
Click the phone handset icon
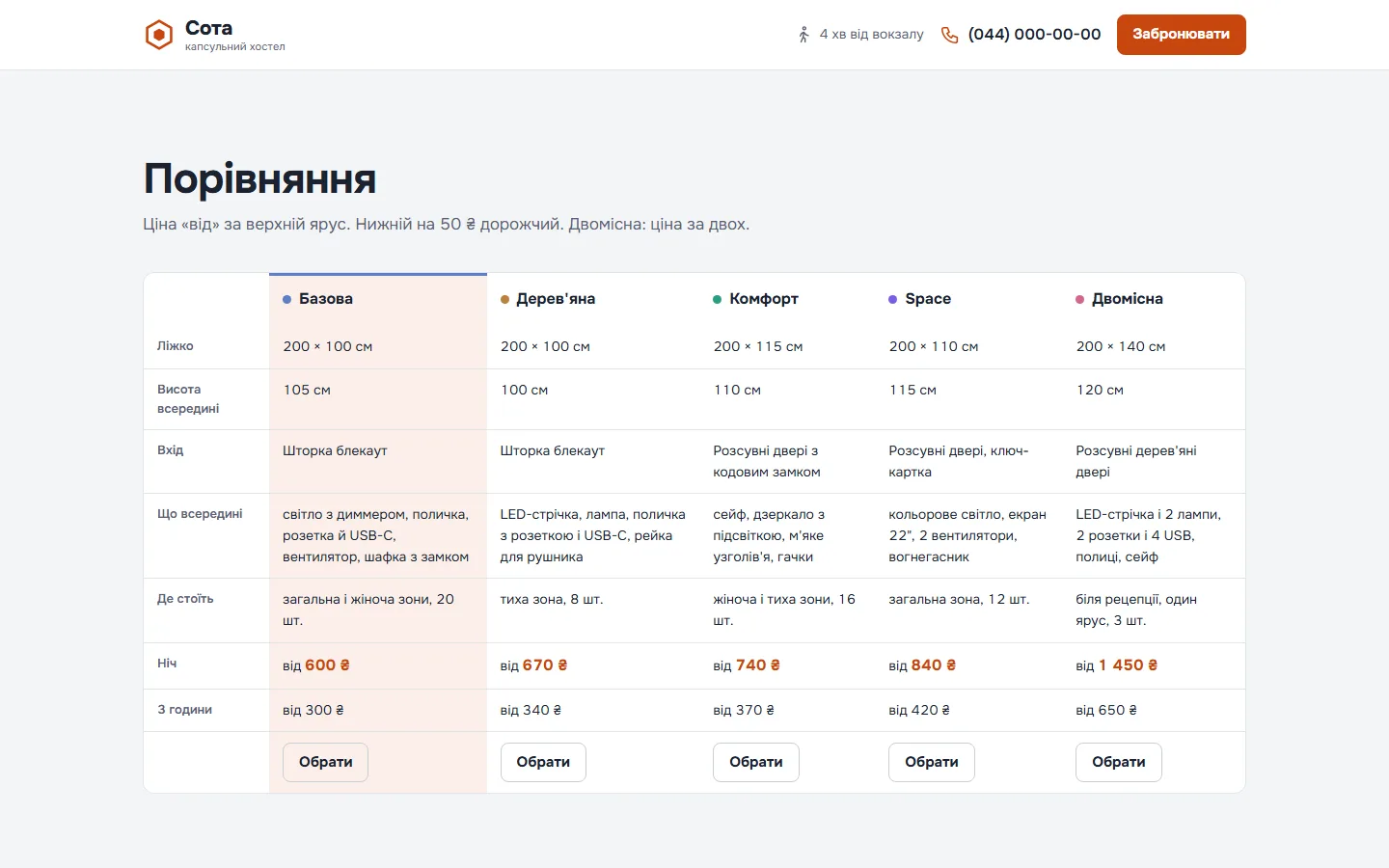(950, 35)
